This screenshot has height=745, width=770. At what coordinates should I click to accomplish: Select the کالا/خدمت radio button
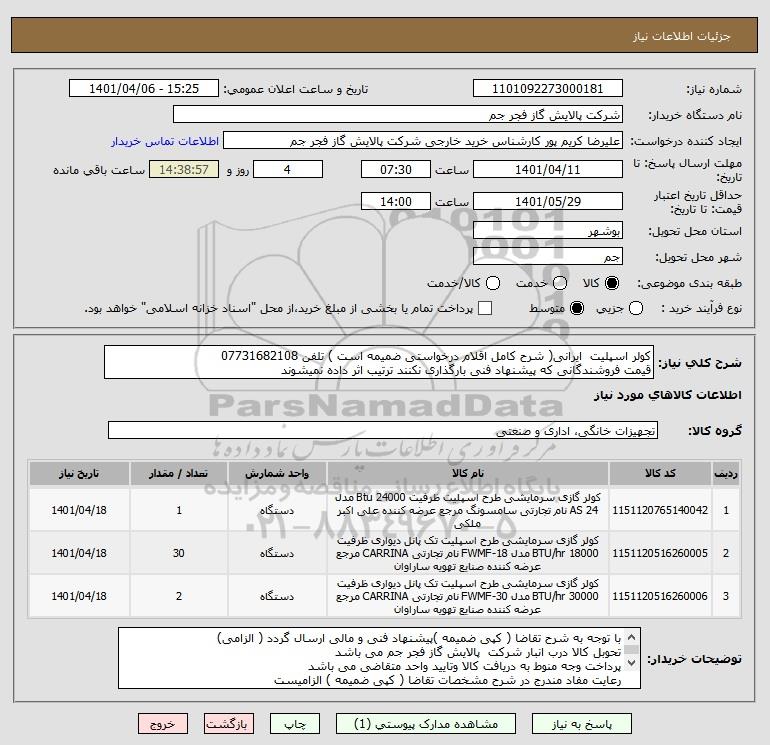[493, 283]
